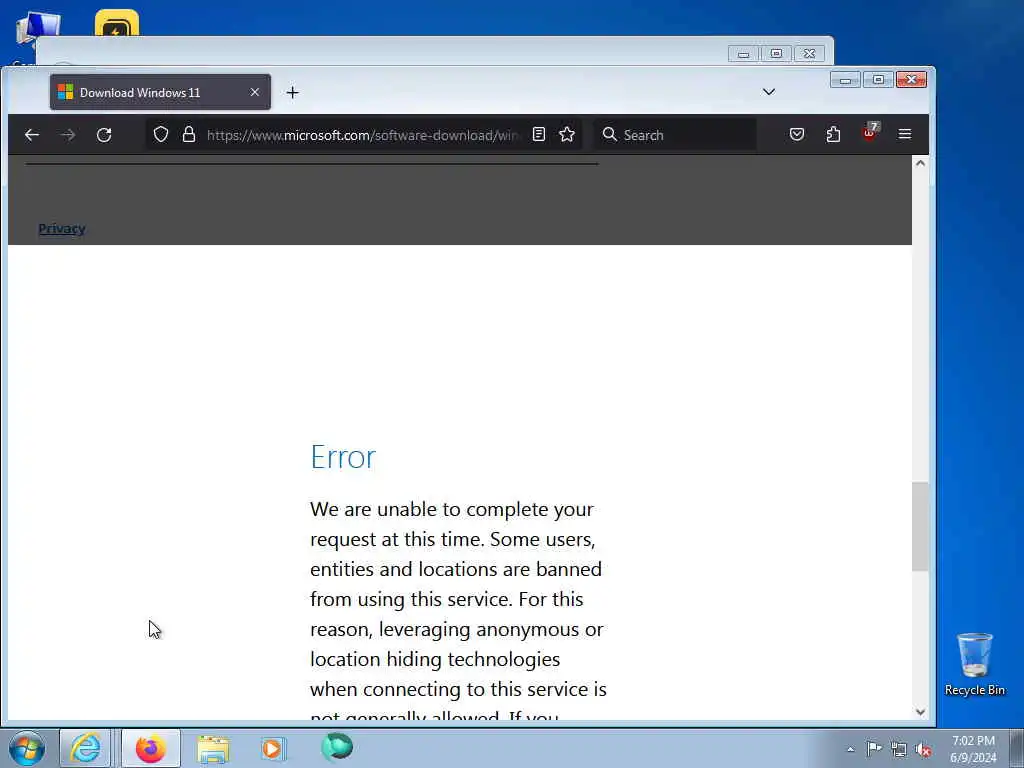1024x768 pixels.
Task: Open uBlock extension with badge 7
Action: [x=870, y=133]
